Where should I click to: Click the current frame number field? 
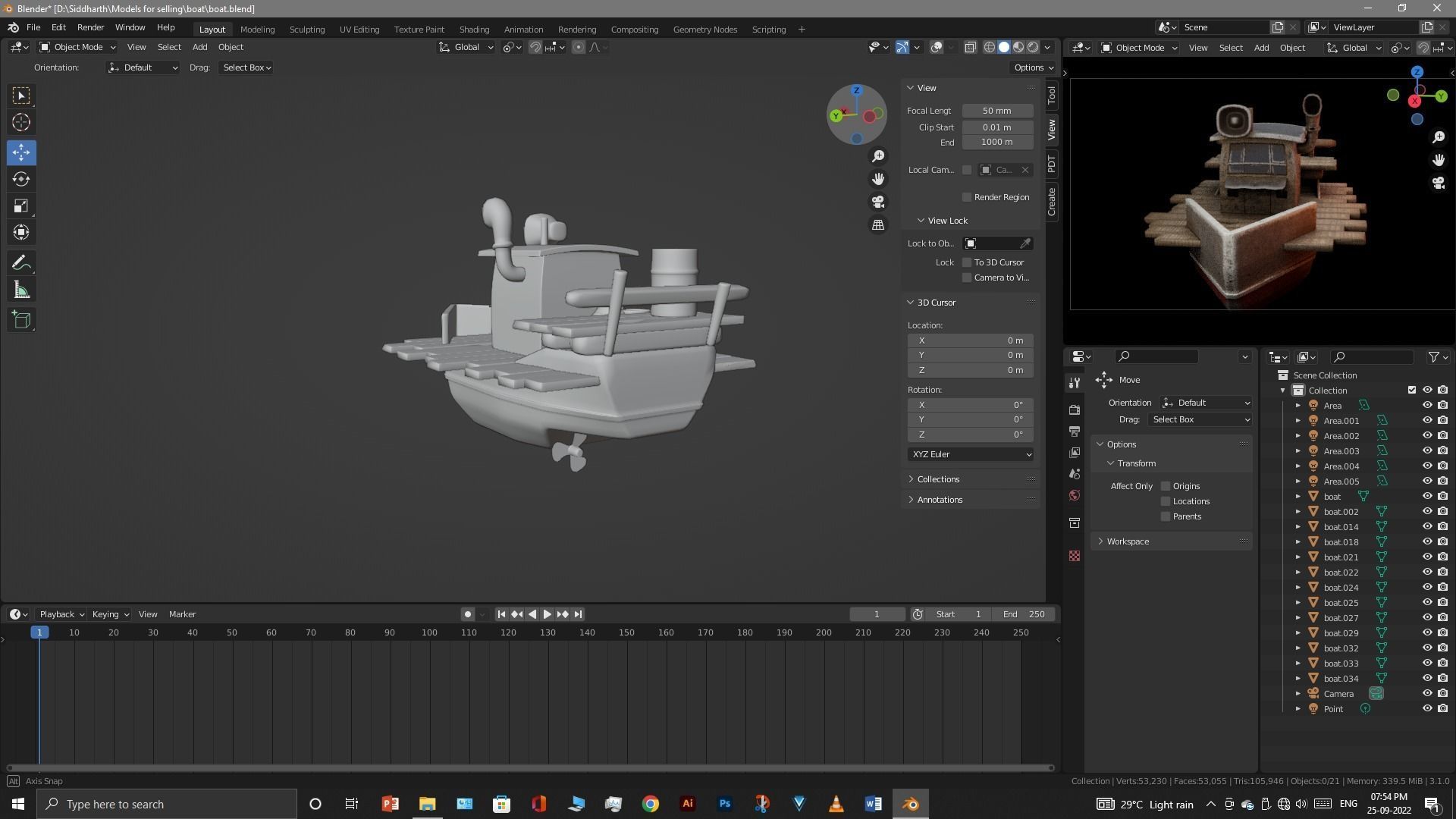pyautogui.click(x=877, y=614)
